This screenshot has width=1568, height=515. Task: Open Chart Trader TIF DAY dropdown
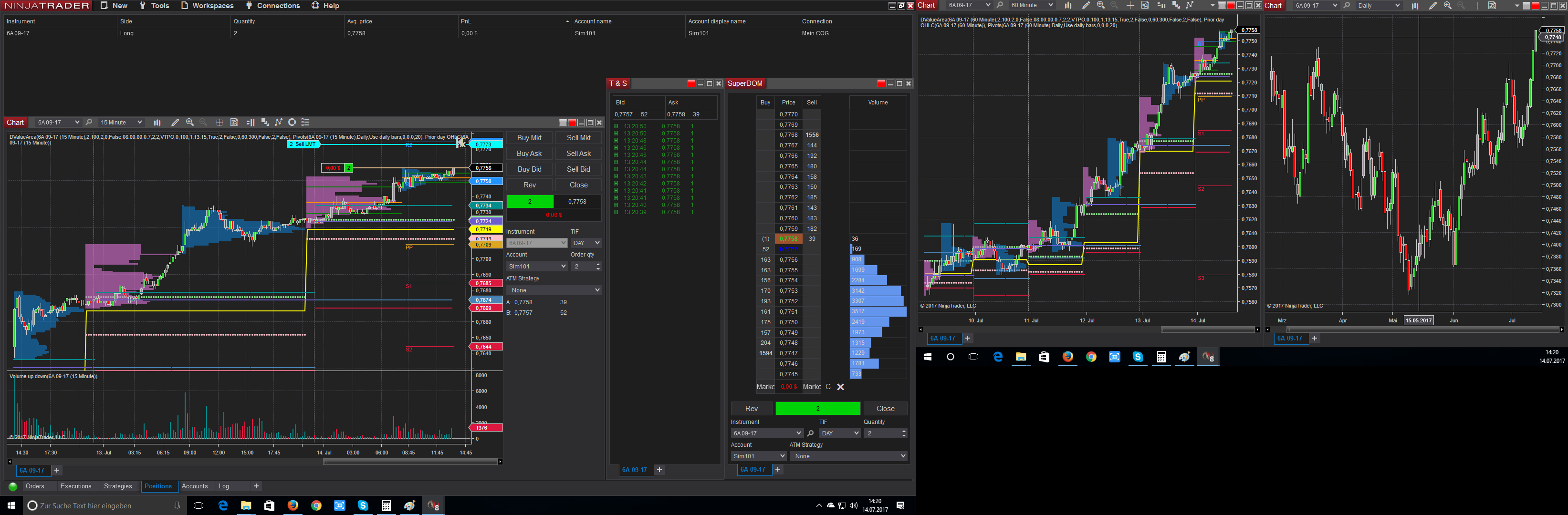pos(585,243)
